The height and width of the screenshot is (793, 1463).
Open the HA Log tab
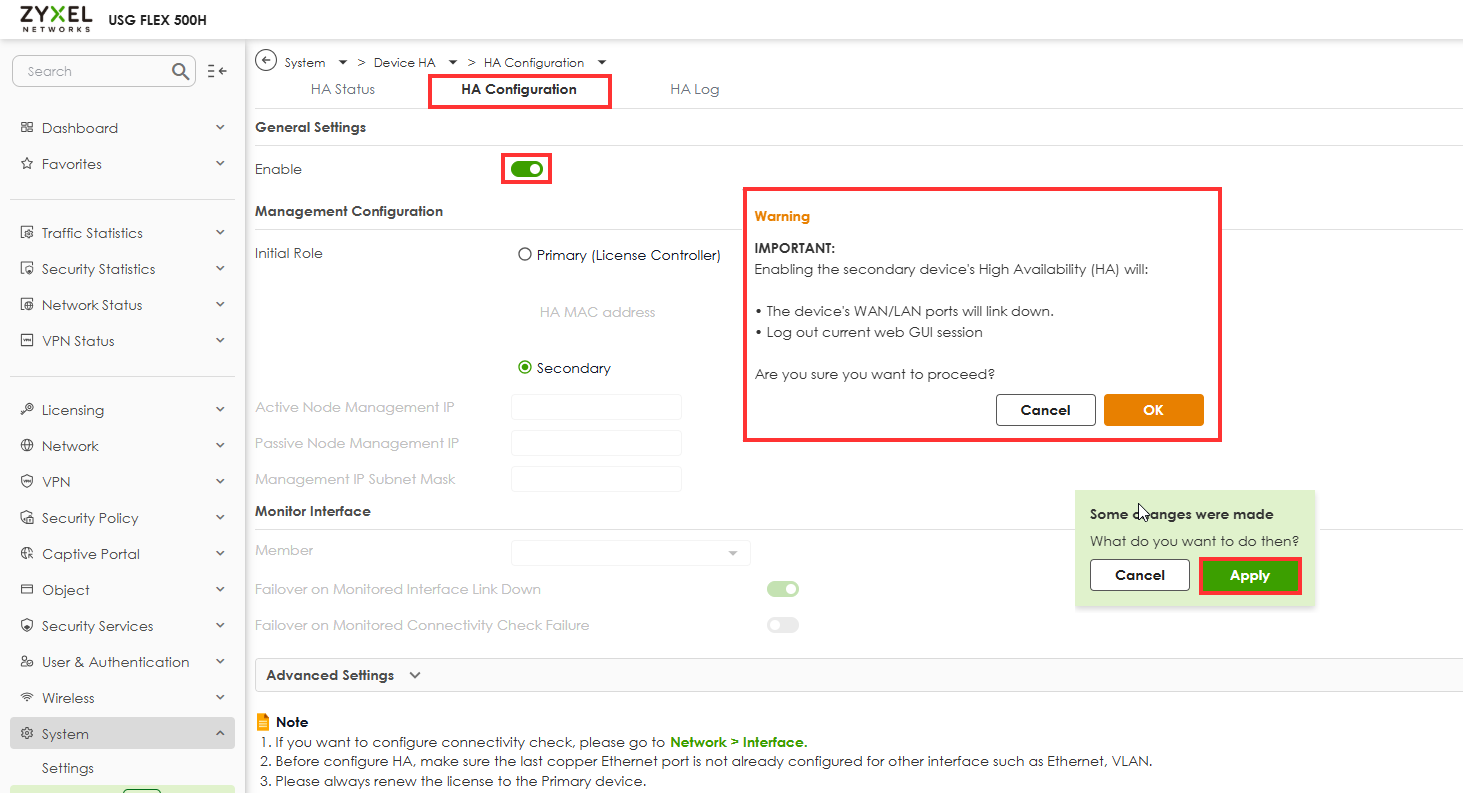click(x=694, y=89)
